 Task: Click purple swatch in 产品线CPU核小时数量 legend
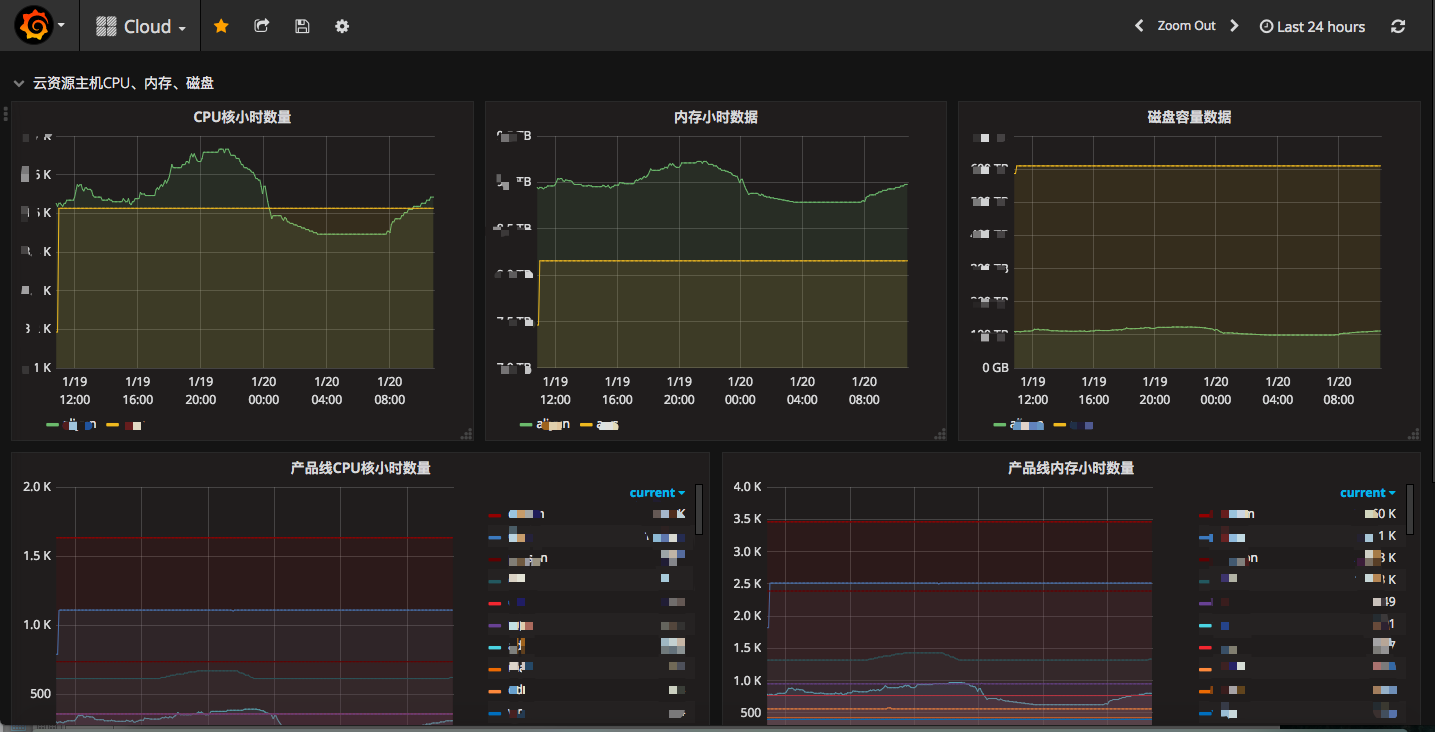click(x=494, y=626)
